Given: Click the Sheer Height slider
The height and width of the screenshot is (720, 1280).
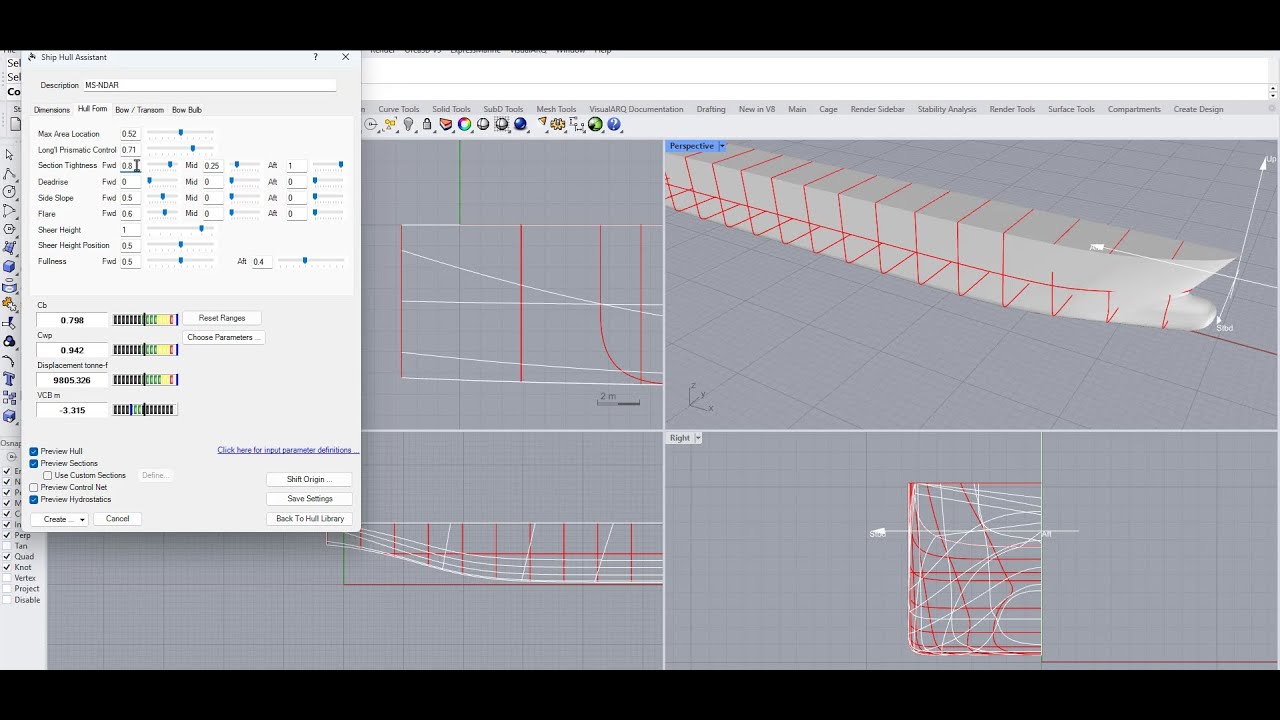Looking at the screenshot, I should point(181,229).
